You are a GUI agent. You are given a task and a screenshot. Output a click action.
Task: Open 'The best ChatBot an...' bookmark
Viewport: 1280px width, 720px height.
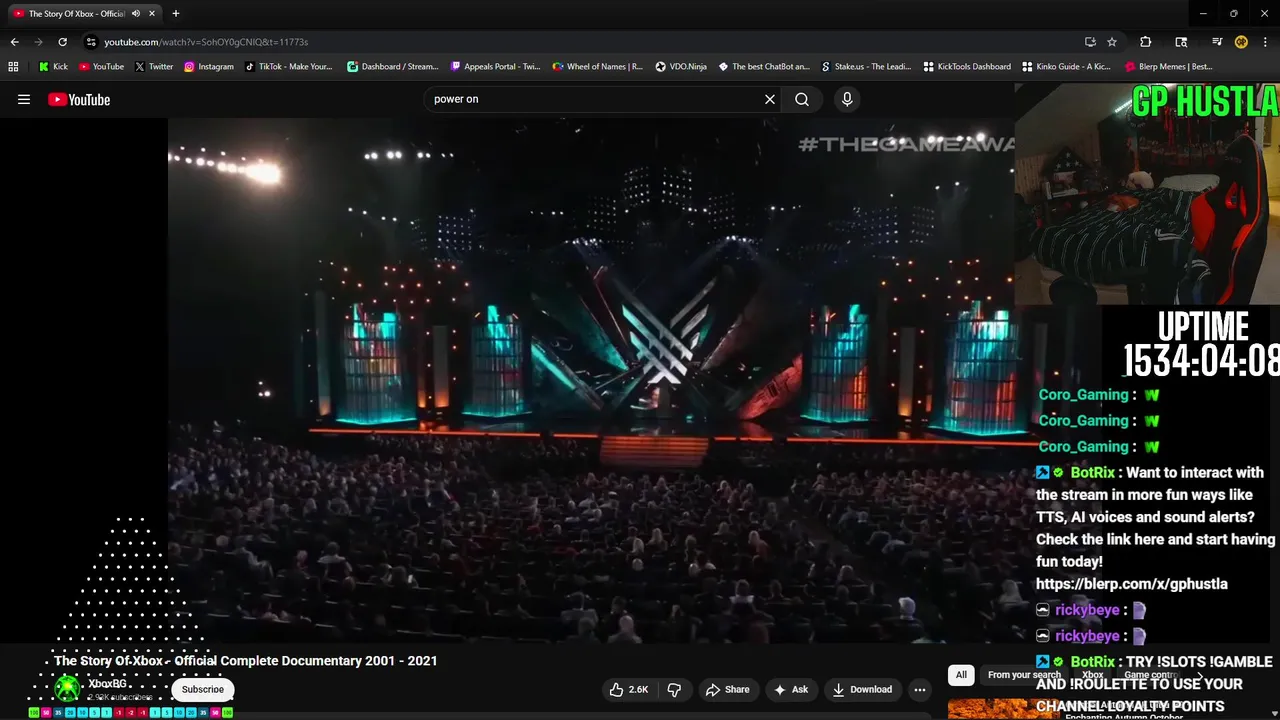[x=764, y=67]
